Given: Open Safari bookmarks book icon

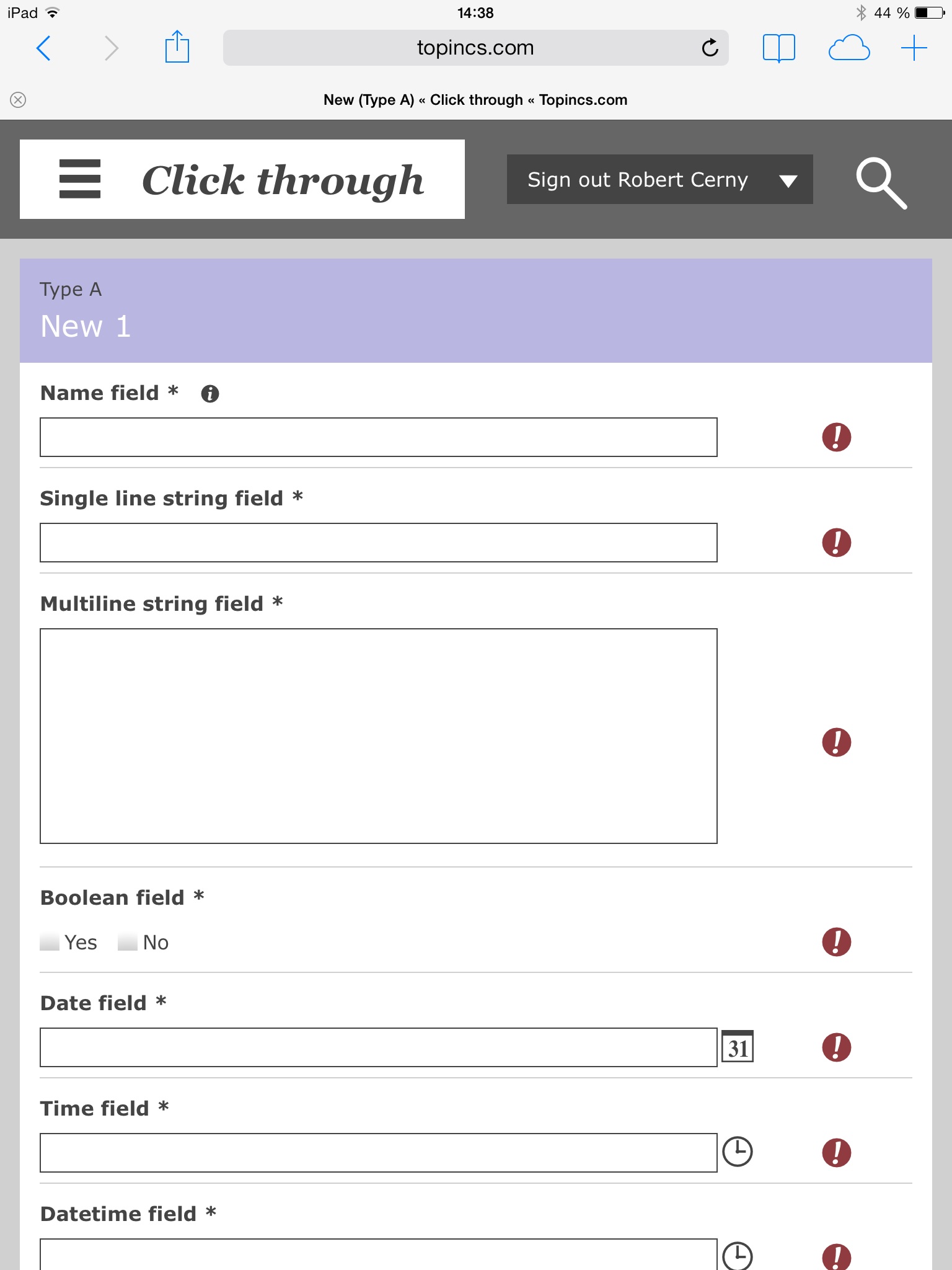Looking at the screenshot, I should click(778, 48).
